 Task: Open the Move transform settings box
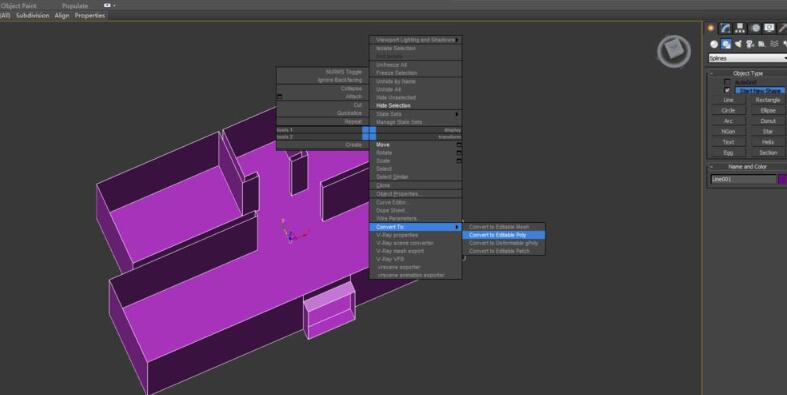point(459,145)
